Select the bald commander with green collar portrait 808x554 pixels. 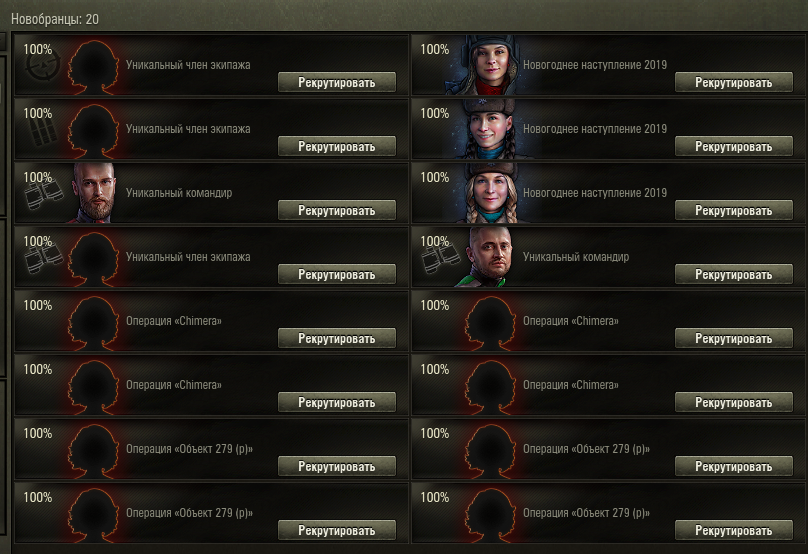[489, 257]
